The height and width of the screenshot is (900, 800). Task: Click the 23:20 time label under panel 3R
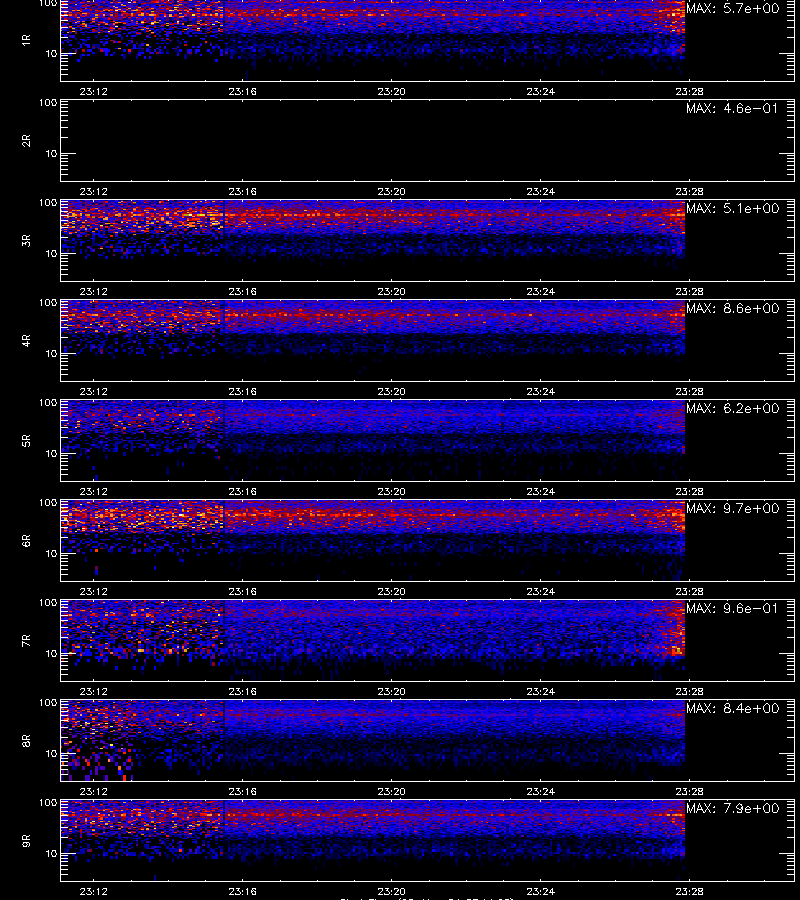pyautogui.click(x=391, y=291)
